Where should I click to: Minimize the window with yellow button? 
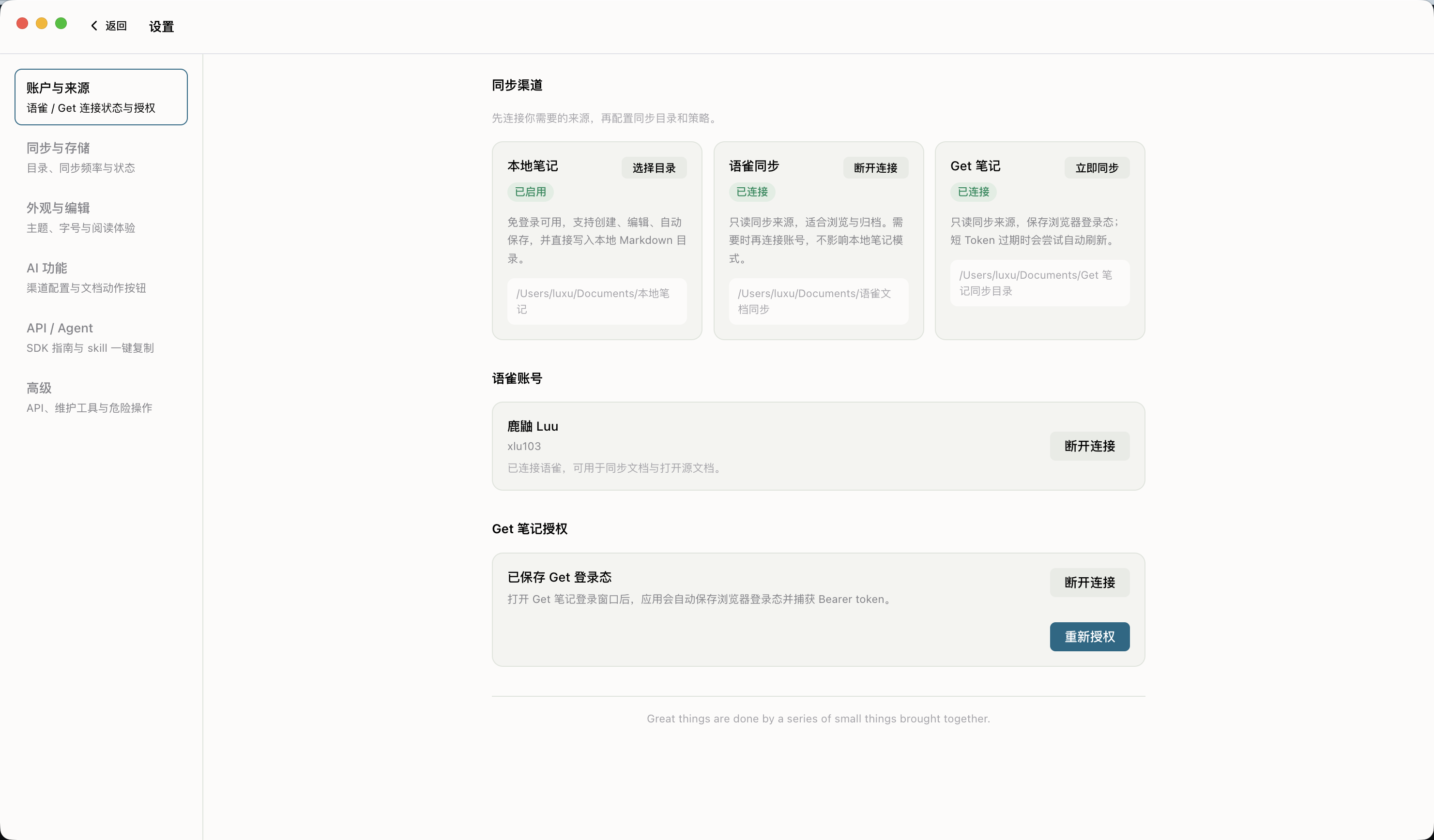tap(42, 23)
